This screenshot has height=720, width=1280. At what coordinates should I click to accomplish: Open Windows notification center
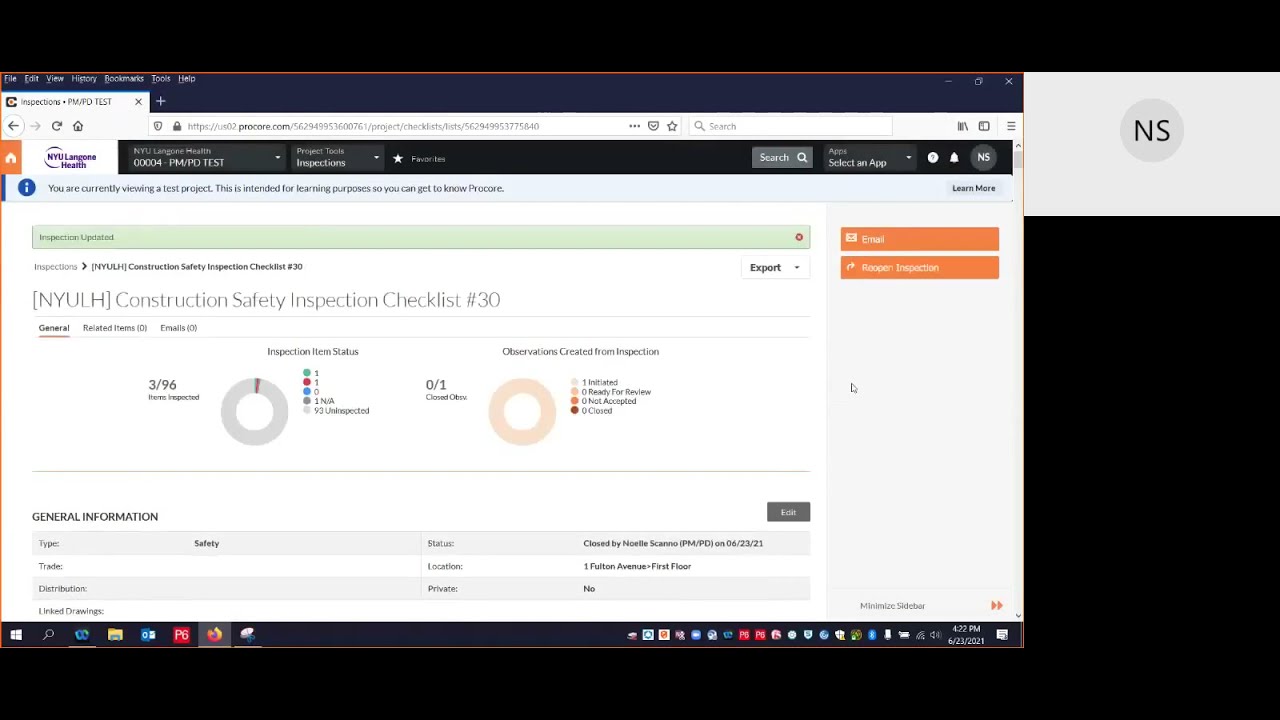(x=1002, y=635)
